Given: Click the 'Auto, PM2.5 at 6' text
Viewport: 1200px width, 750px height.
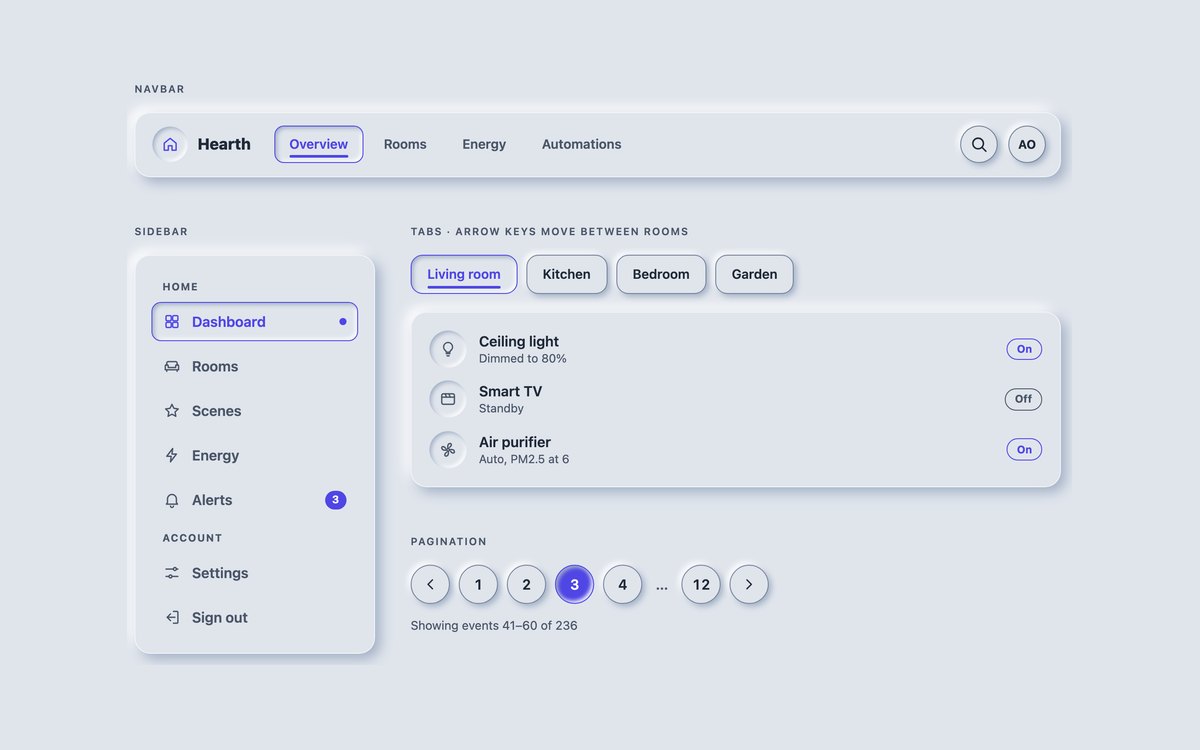Looking at the screenshot, I should click(524, 460).
